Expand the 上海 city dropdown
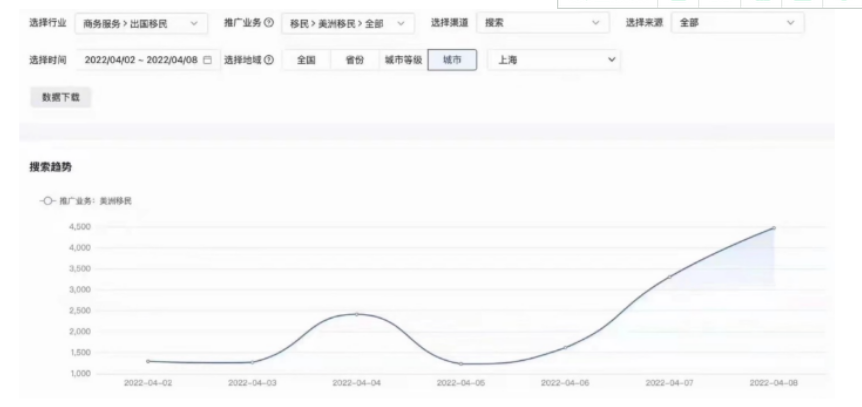862x407 pixels. 556,61
